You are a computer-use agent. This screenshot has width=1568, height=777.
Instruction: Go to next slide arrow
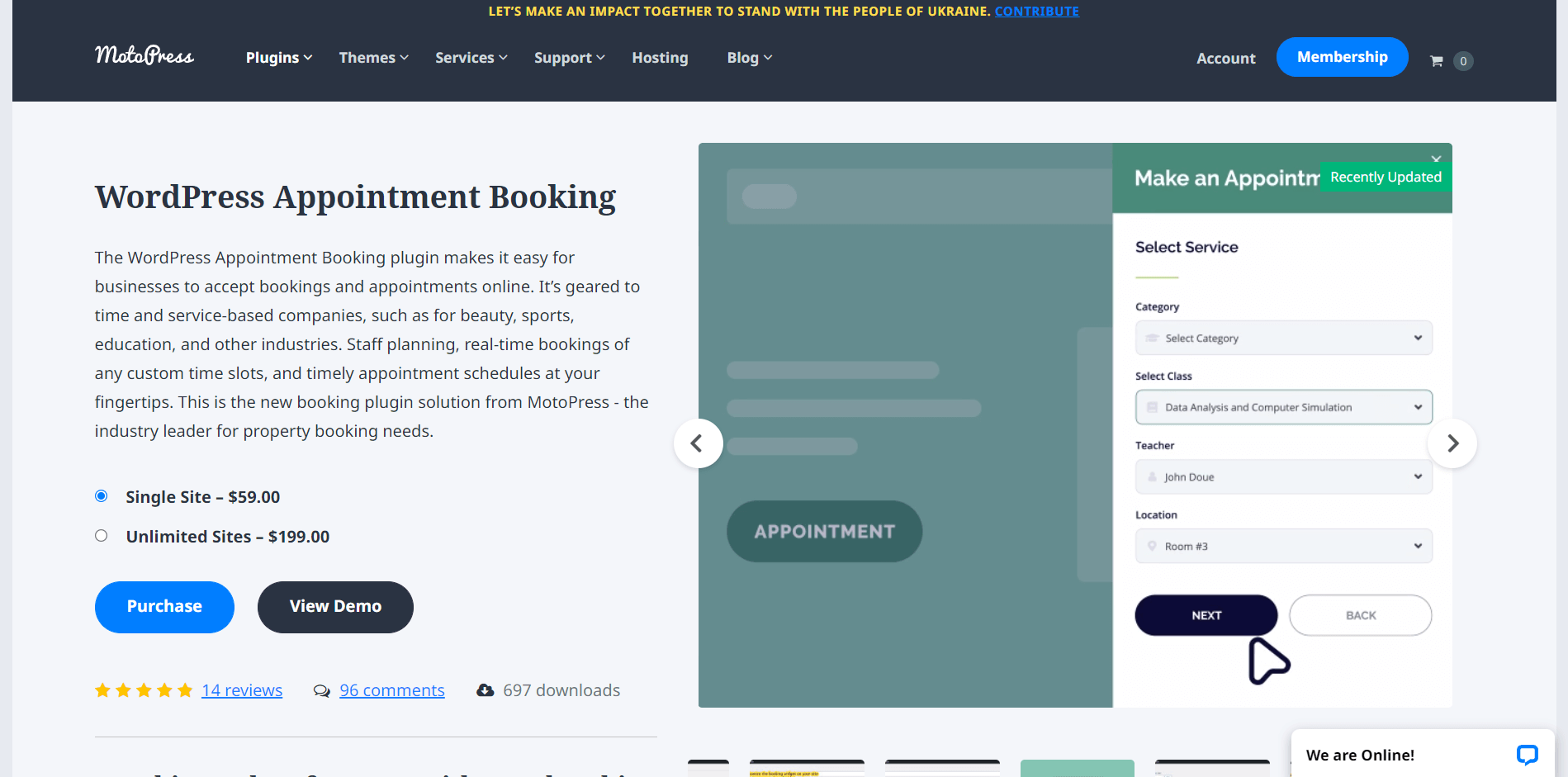pyautogui.click(x=1452, y=443)
